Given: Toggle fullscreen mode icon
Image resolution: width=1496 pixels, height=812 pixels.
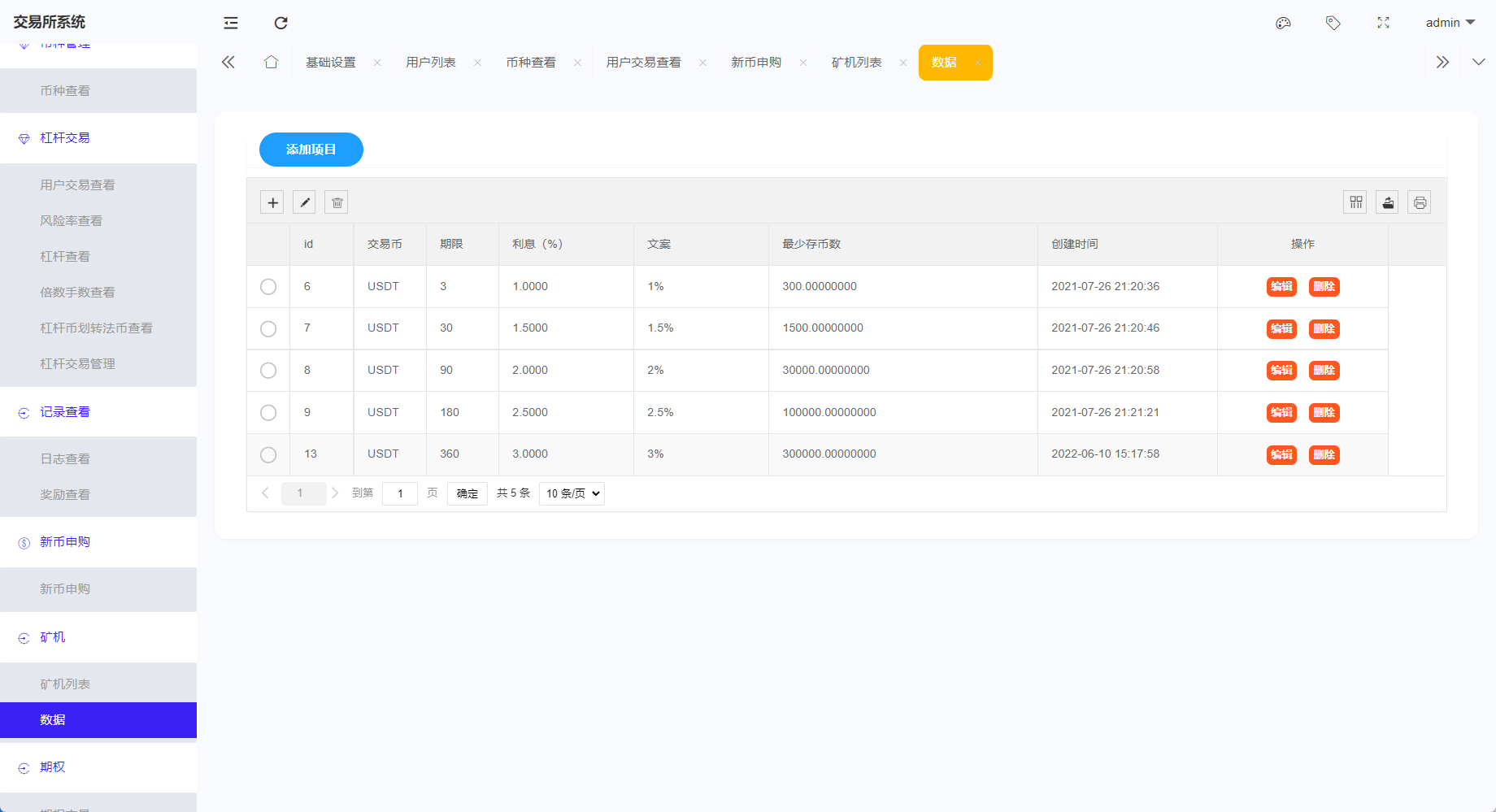Looking at the screenshot, I should point(1383,23).
